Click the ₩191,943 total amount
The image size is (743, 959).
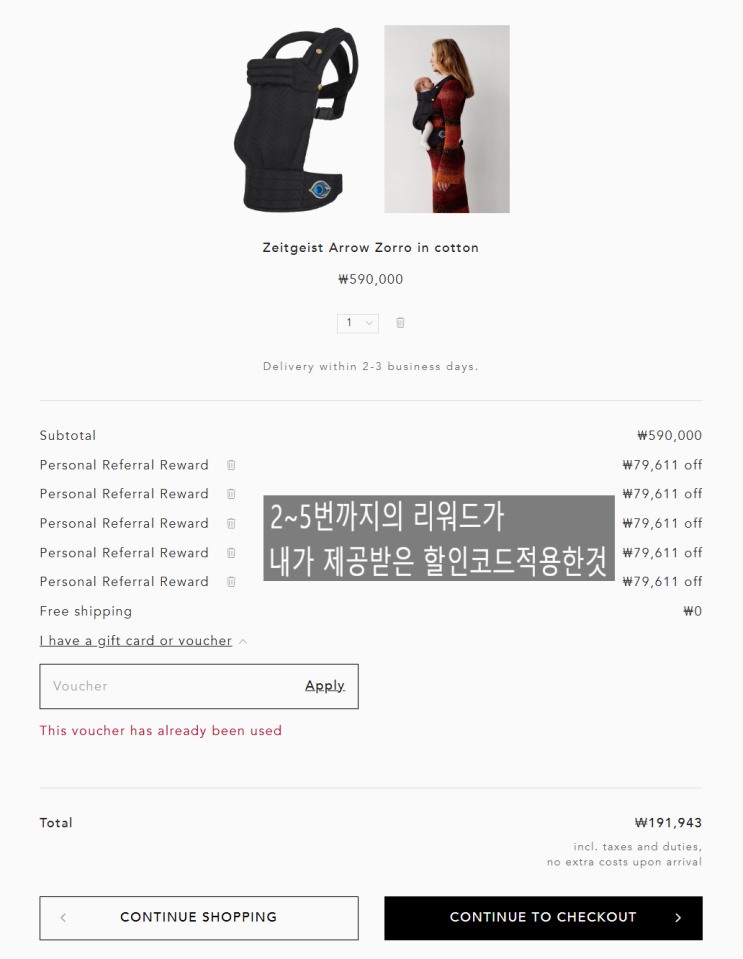pos(668,823)
